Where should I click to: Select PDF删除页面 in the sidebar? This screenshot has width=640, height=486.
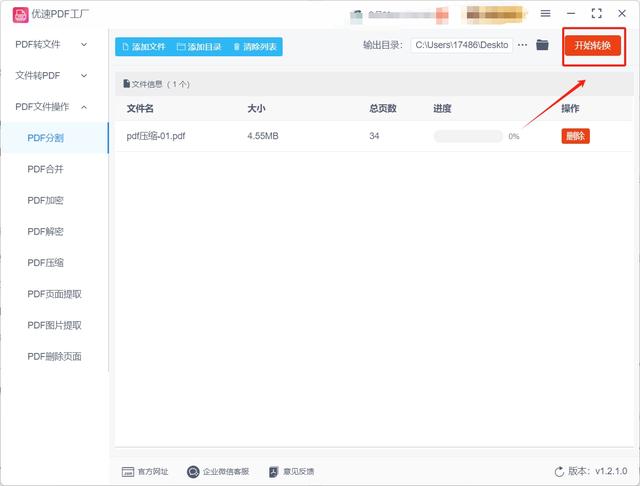tap(55, 356)
